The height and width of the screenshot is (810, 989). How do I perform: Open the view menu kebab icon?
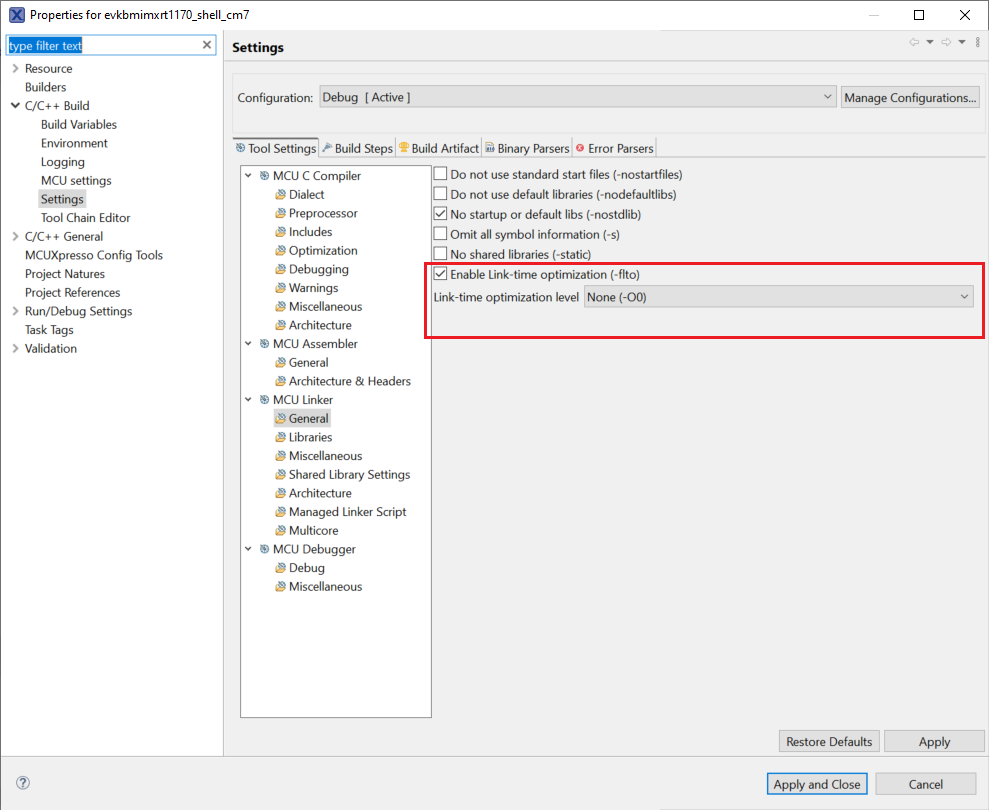[x=977, y=42]
